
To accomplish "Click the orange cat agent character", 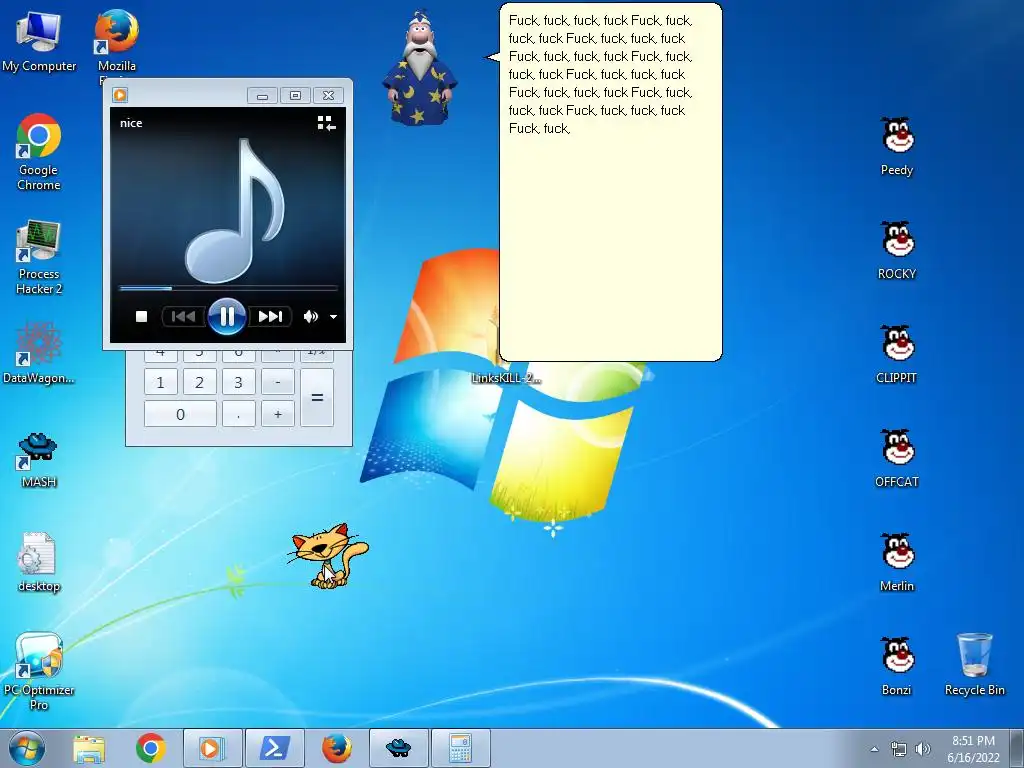I will [328, 555].
